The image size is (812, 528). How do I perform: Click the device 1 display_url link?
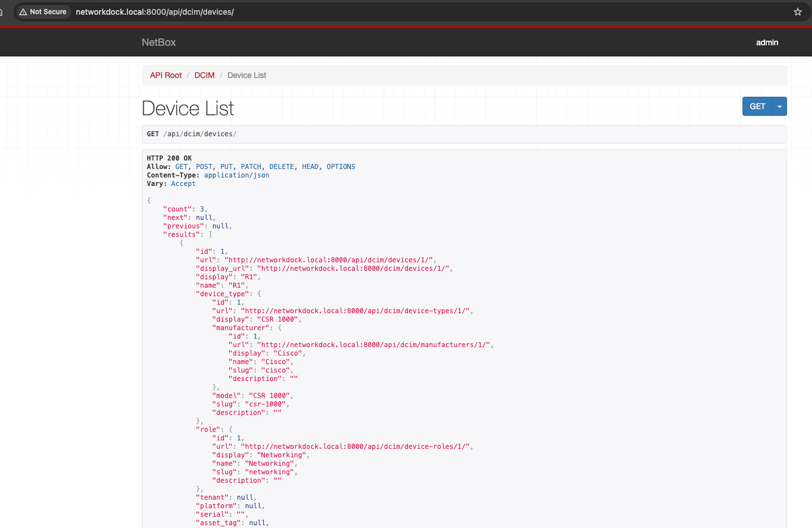point(354,268)
